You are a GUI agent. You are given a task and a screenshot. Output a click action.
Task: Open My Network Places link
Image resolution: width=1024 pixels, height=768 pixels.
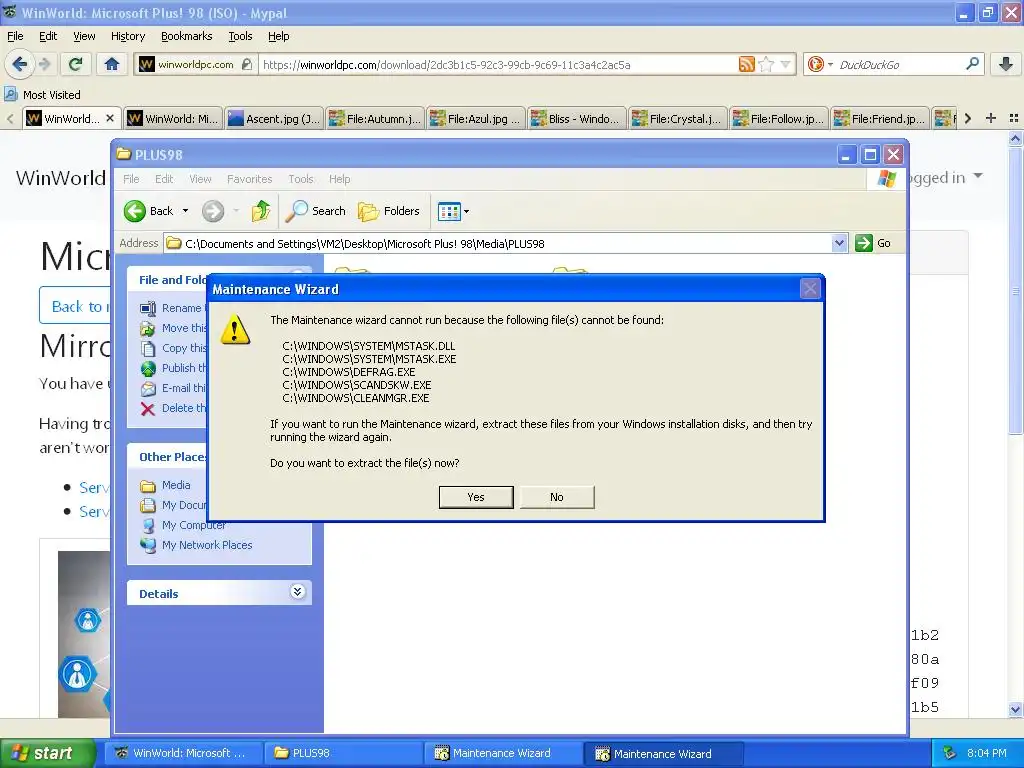[206, 545]
